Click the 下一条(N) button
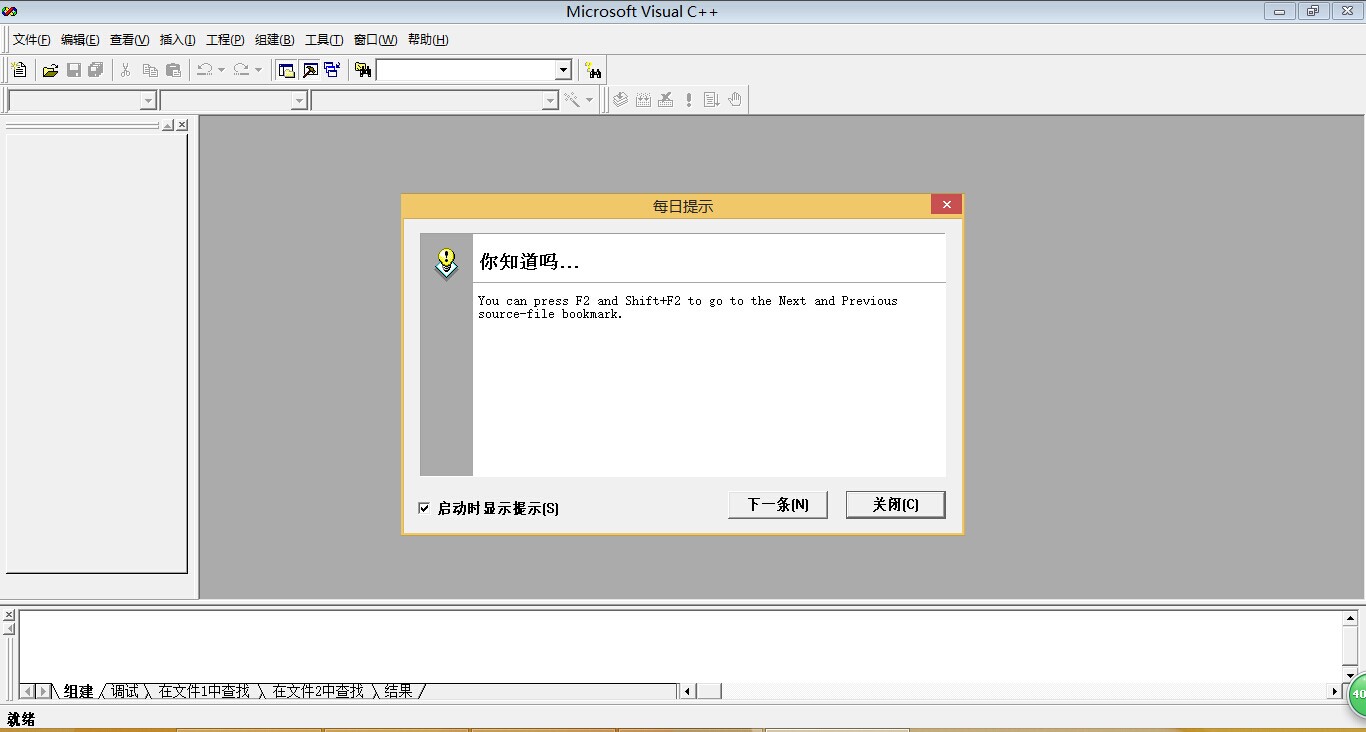 (x=778, y=505)
